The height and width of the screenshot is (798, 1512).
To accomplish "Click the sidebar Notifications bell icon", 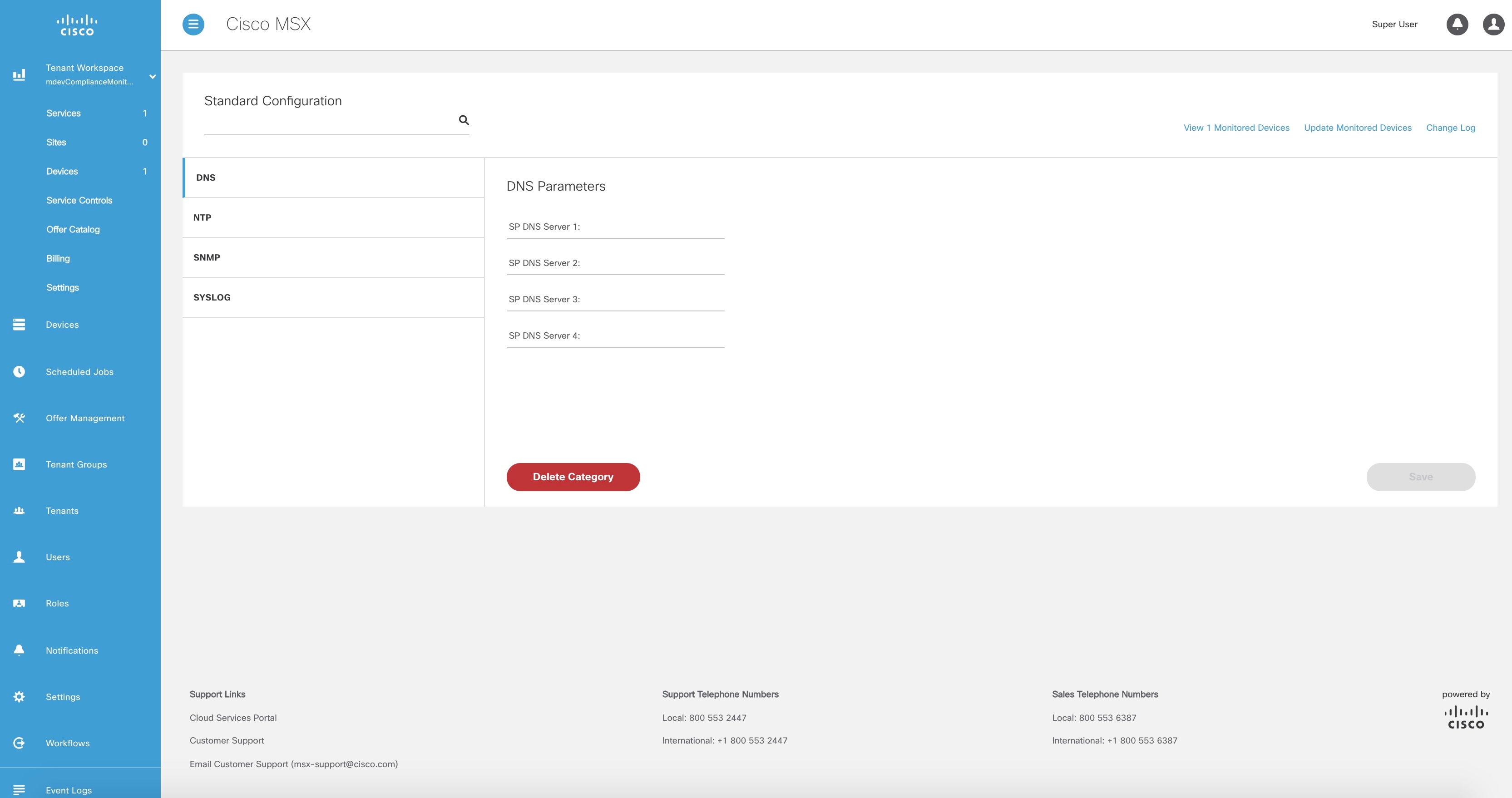I will pos(19,650).
